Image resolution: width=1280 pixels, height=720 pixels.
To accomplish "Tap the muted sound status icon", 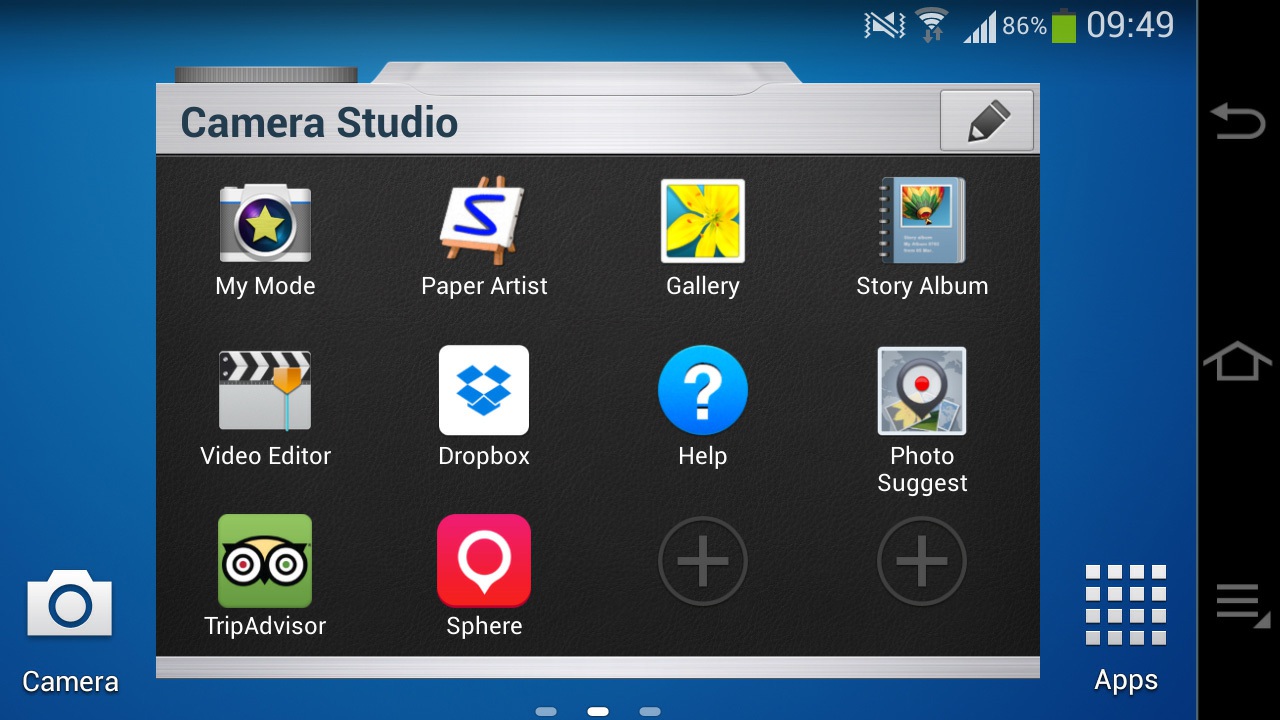I will 884,25.
